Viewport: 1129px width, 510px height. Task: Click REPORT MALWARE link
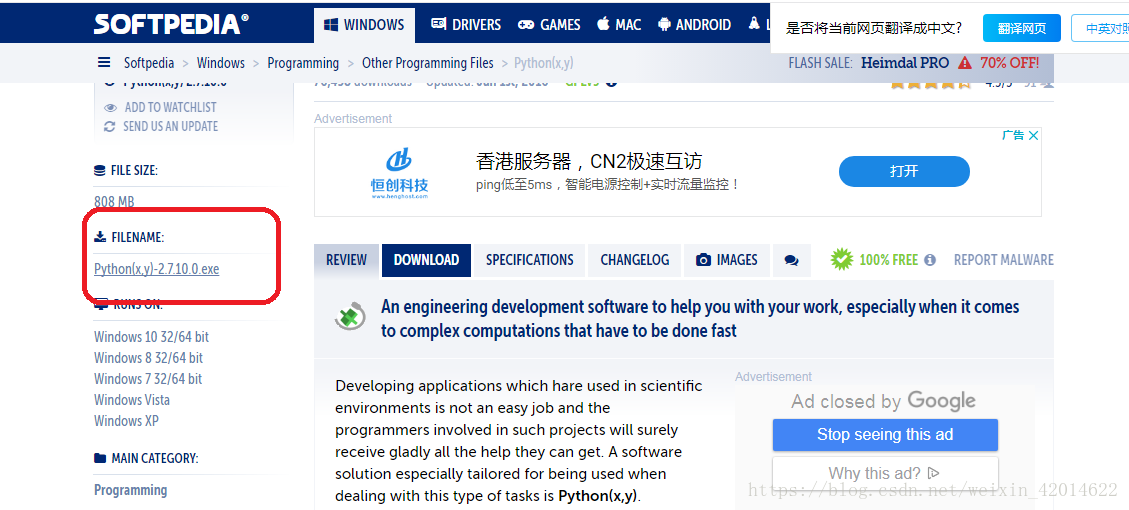[1004, 260]
